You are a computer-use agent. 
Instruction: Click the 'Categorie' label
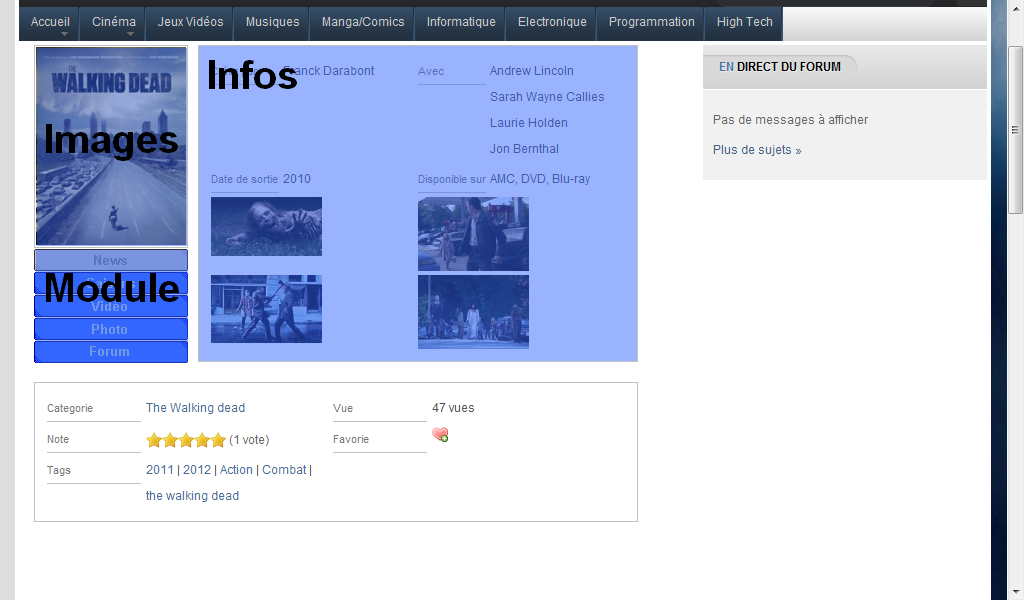pos(70,409)
